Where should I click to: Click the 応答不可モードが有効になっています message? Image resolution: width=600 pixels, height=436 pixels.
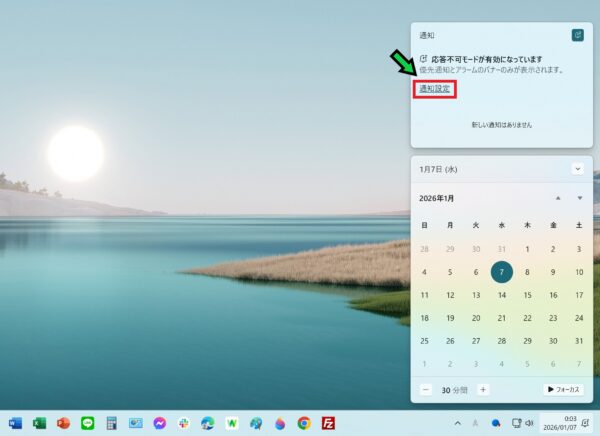[486, 59]
